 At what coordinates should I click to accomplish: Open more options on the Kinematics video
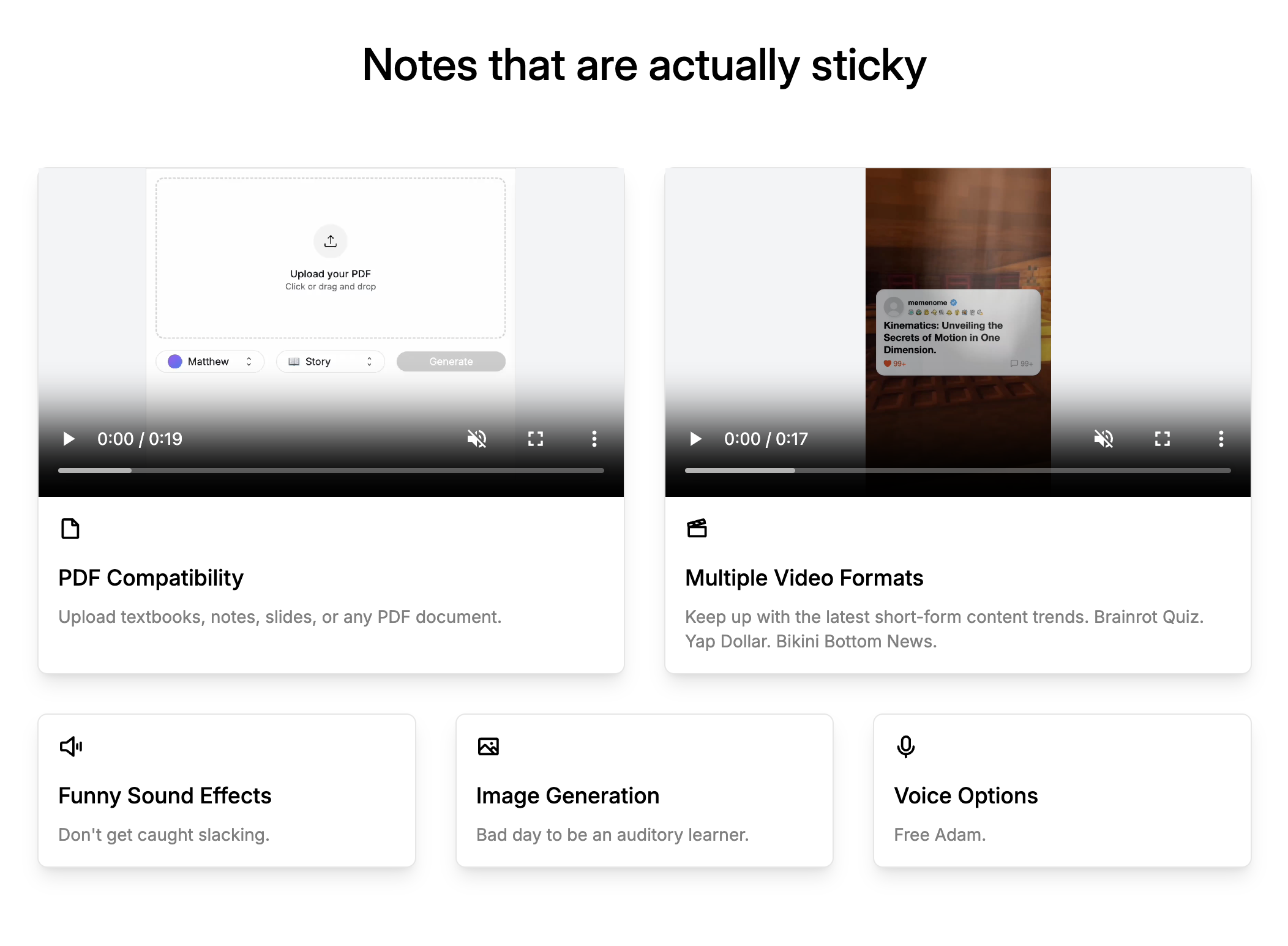[x=1221, y=439]
